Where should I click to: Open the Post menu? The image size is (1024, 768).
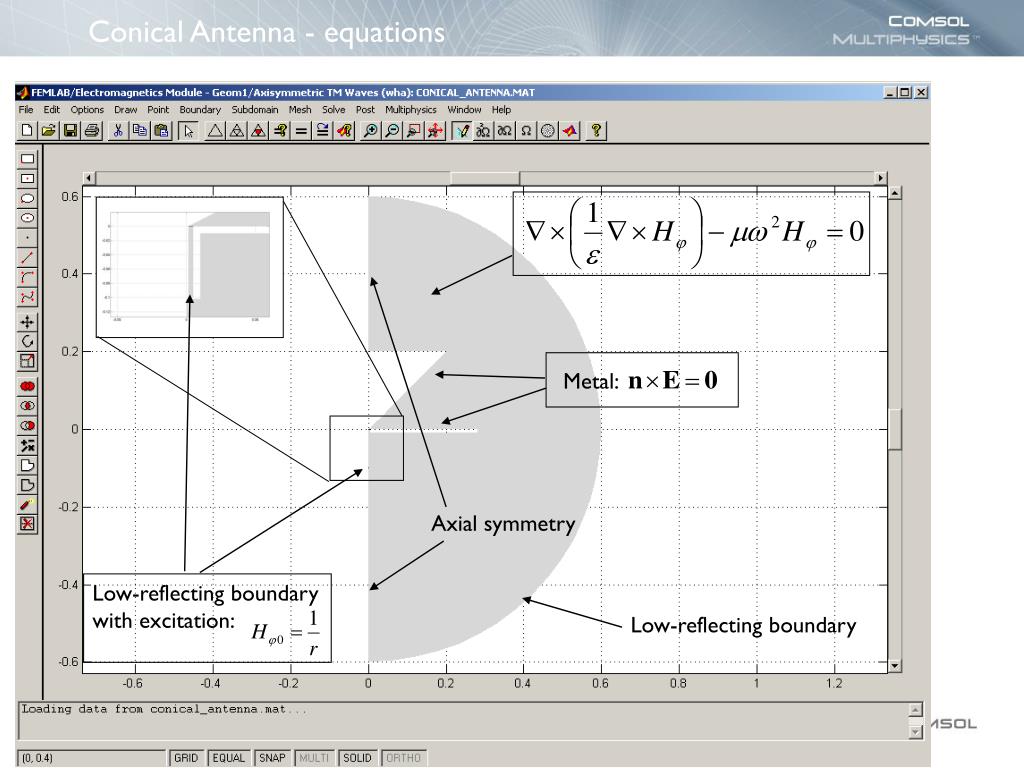tap(366, 110)
